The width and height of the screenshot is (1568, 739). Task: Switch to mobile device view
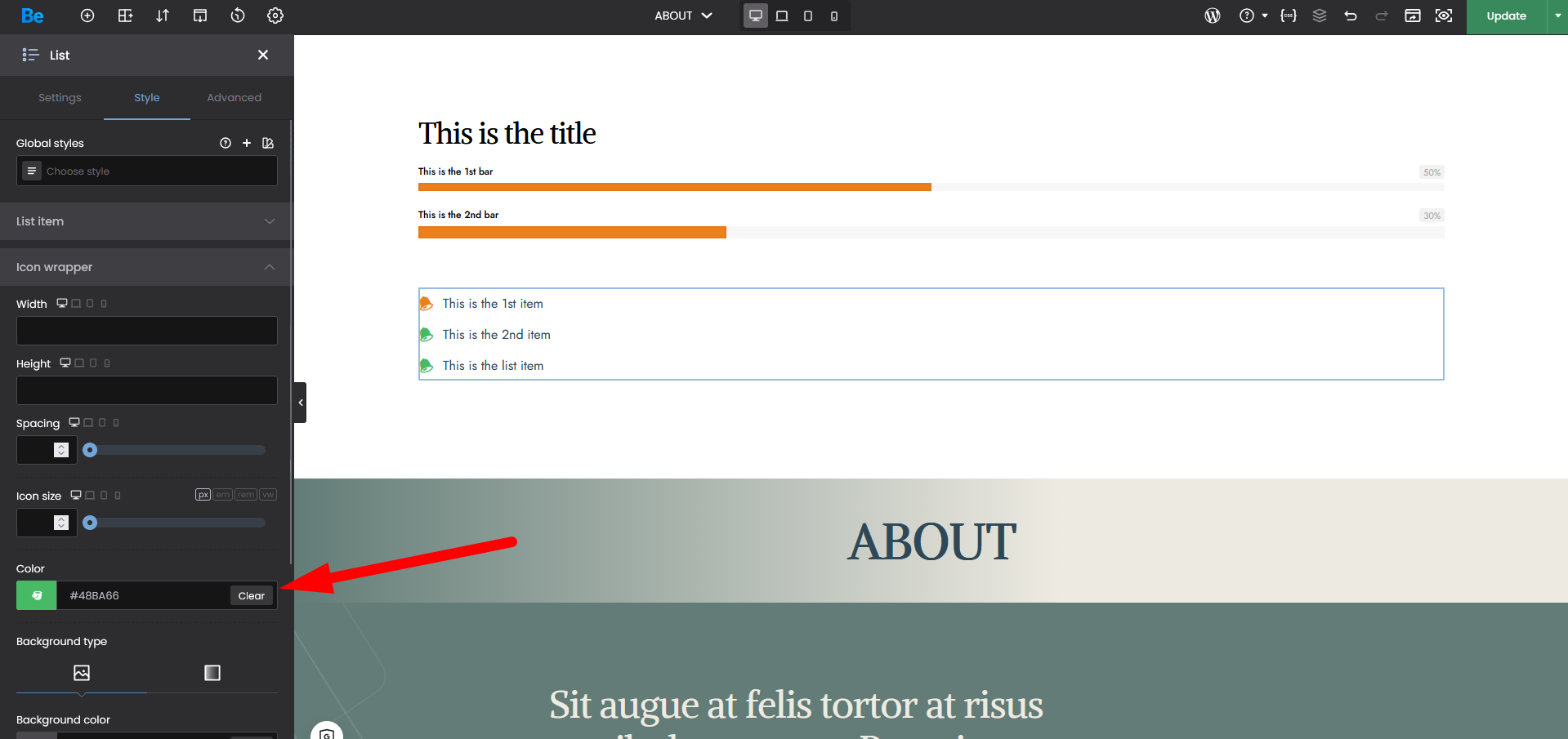[x=833, y=16]
